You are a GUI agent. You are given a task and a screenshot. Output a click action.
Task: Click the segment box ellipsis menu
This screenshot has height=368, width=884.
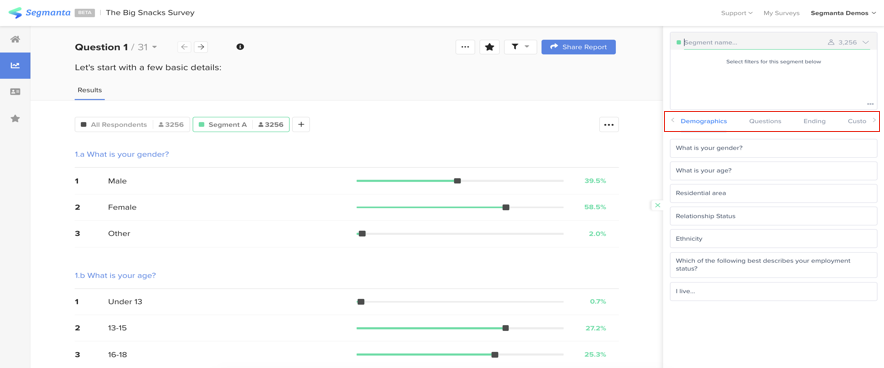(x=870, y=104)
